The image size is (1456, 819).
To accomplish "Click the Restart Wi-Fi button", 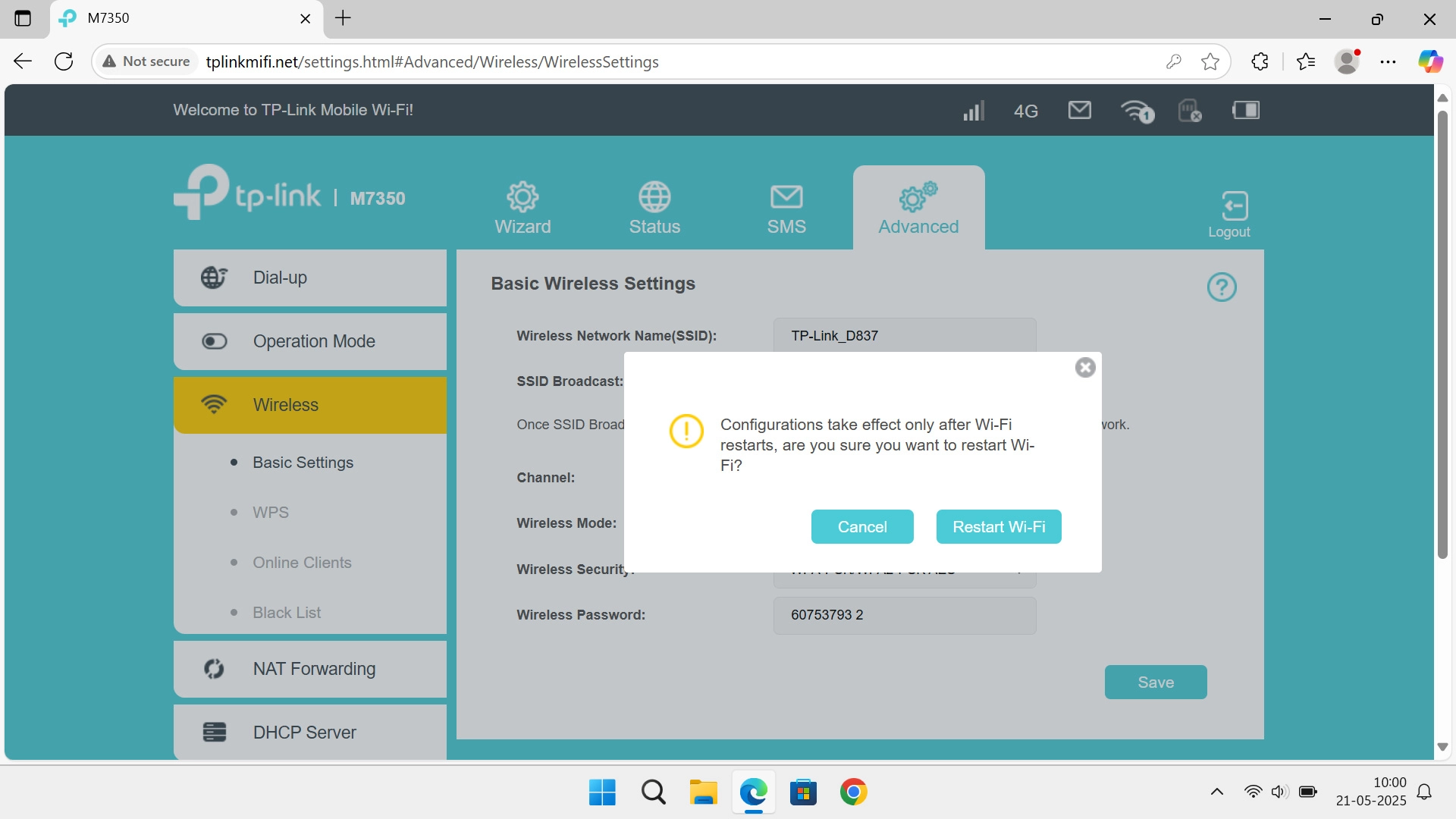I will [998, 527].
